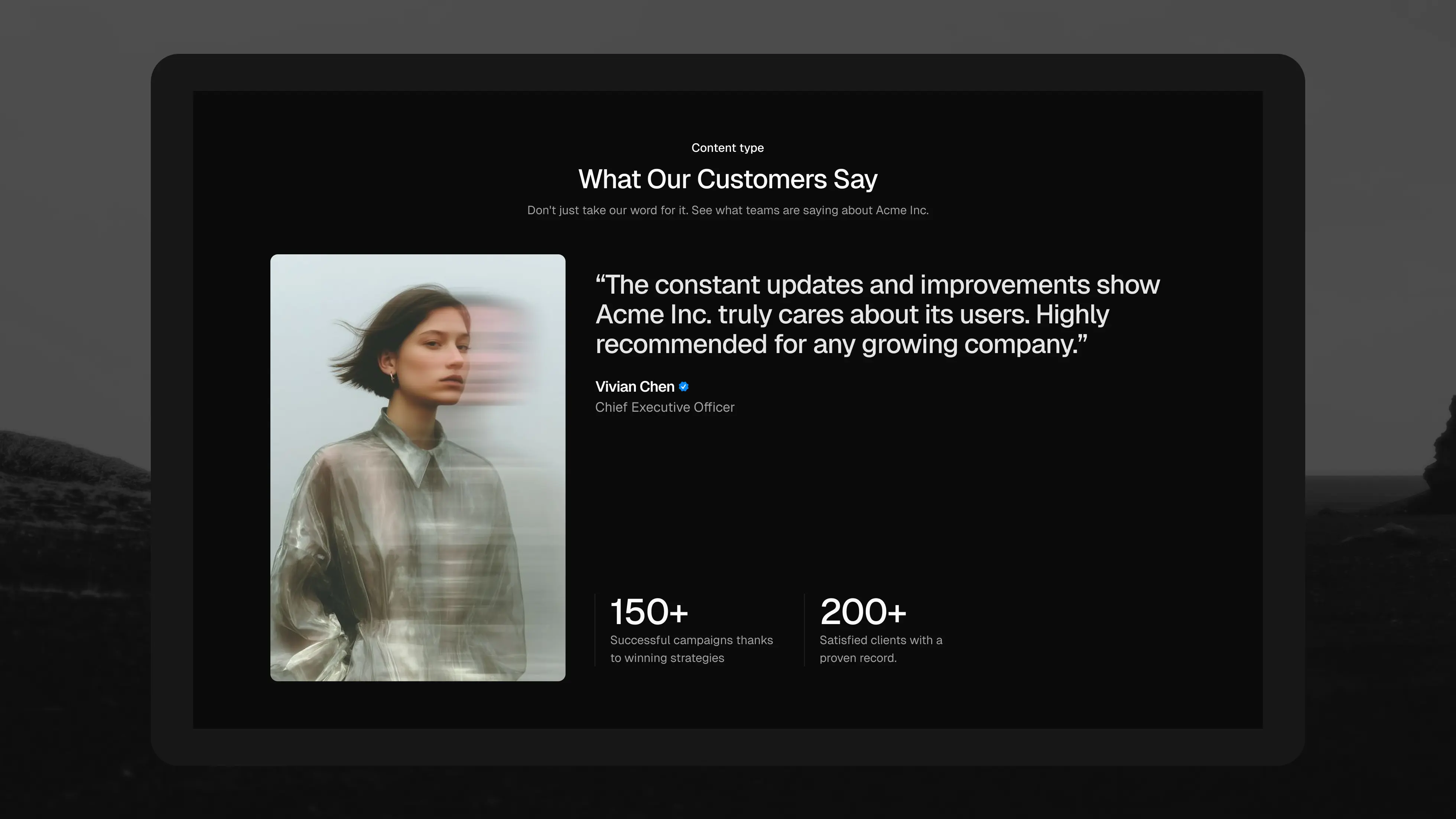Image resolution: width=1456 pixels, height=819 pixels.
Task: Open the customer portrait photo
Action: (418, 468)
